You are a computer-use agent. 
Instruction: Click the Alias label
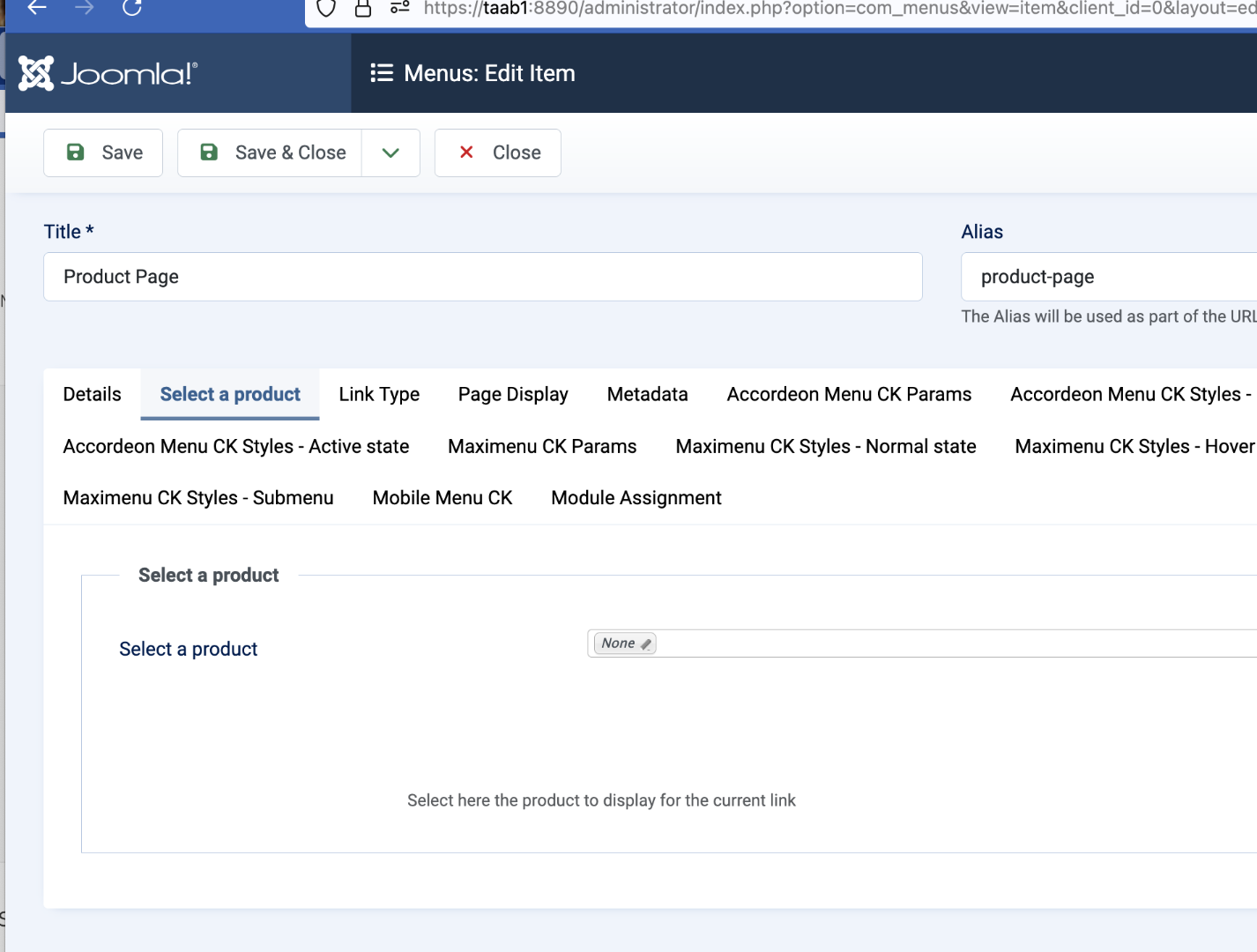[982, 232]
